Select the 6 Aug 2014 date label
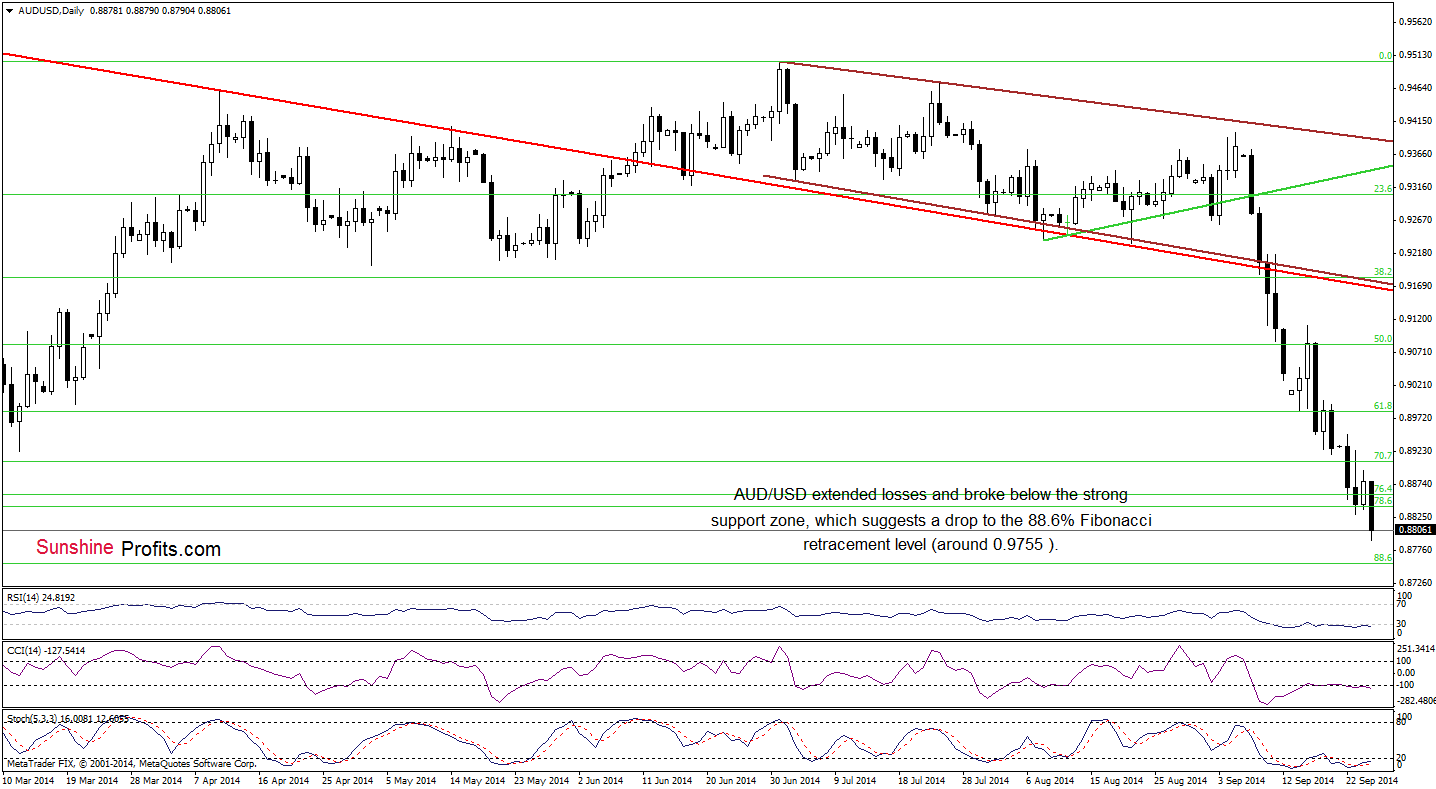This screenshot has height=789, width=1436. point(1052,779)
